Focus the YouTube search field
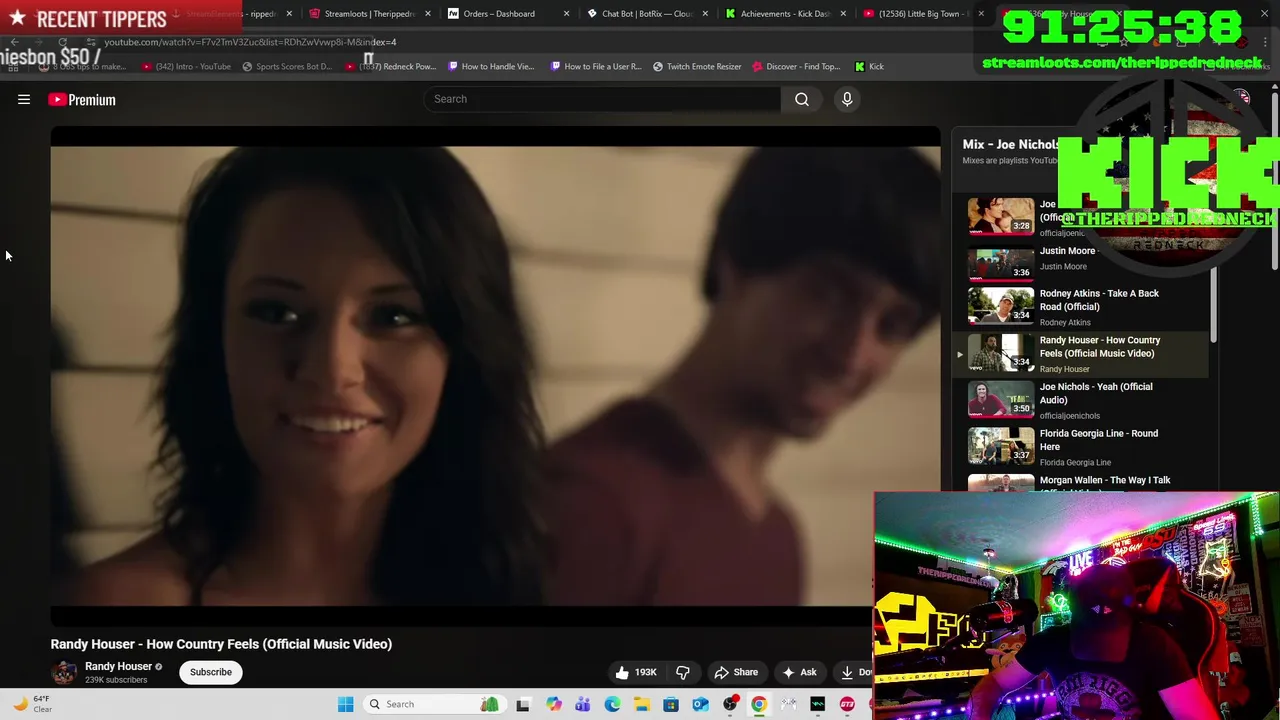1280x720 pixels. click(603, 99)
